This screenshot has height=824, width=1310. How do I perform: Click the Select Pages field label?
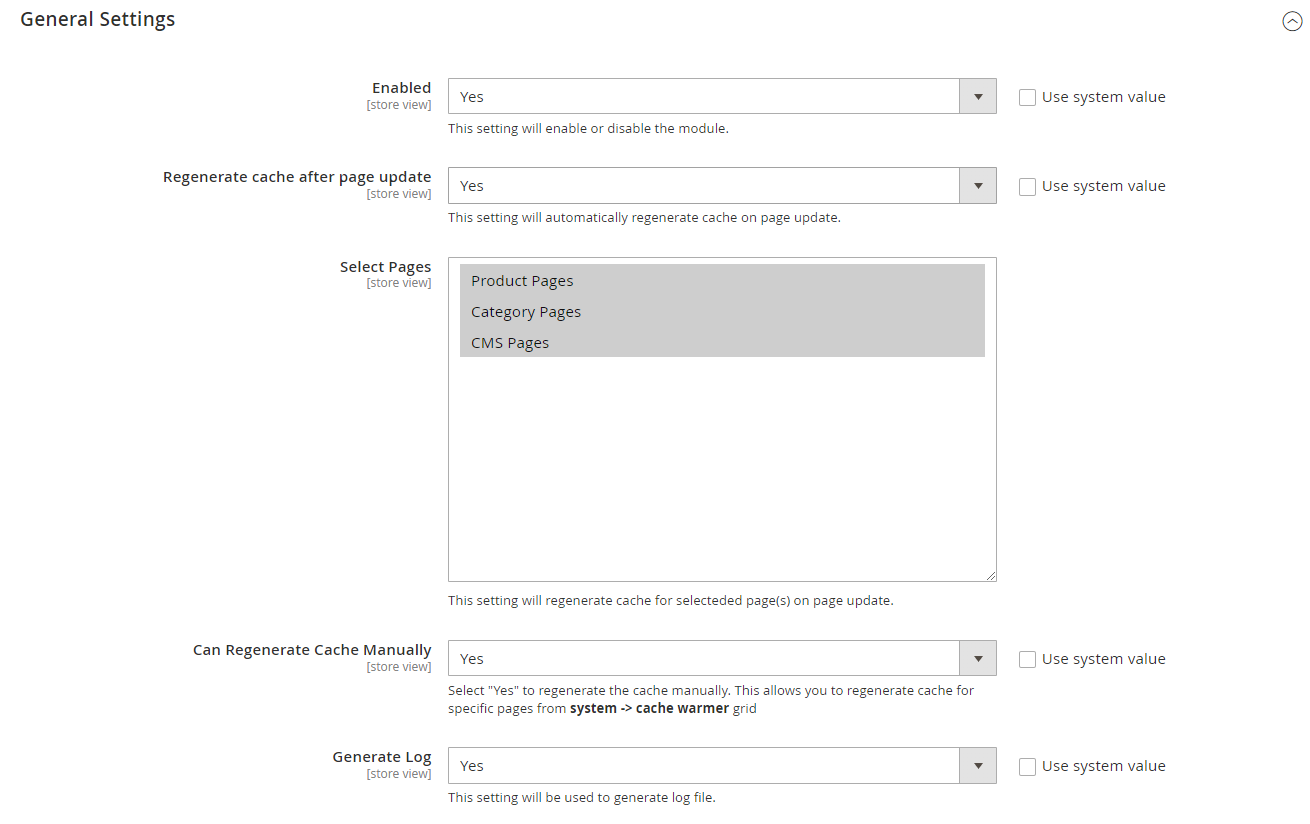pyautogui.click(x=385, y=267)
